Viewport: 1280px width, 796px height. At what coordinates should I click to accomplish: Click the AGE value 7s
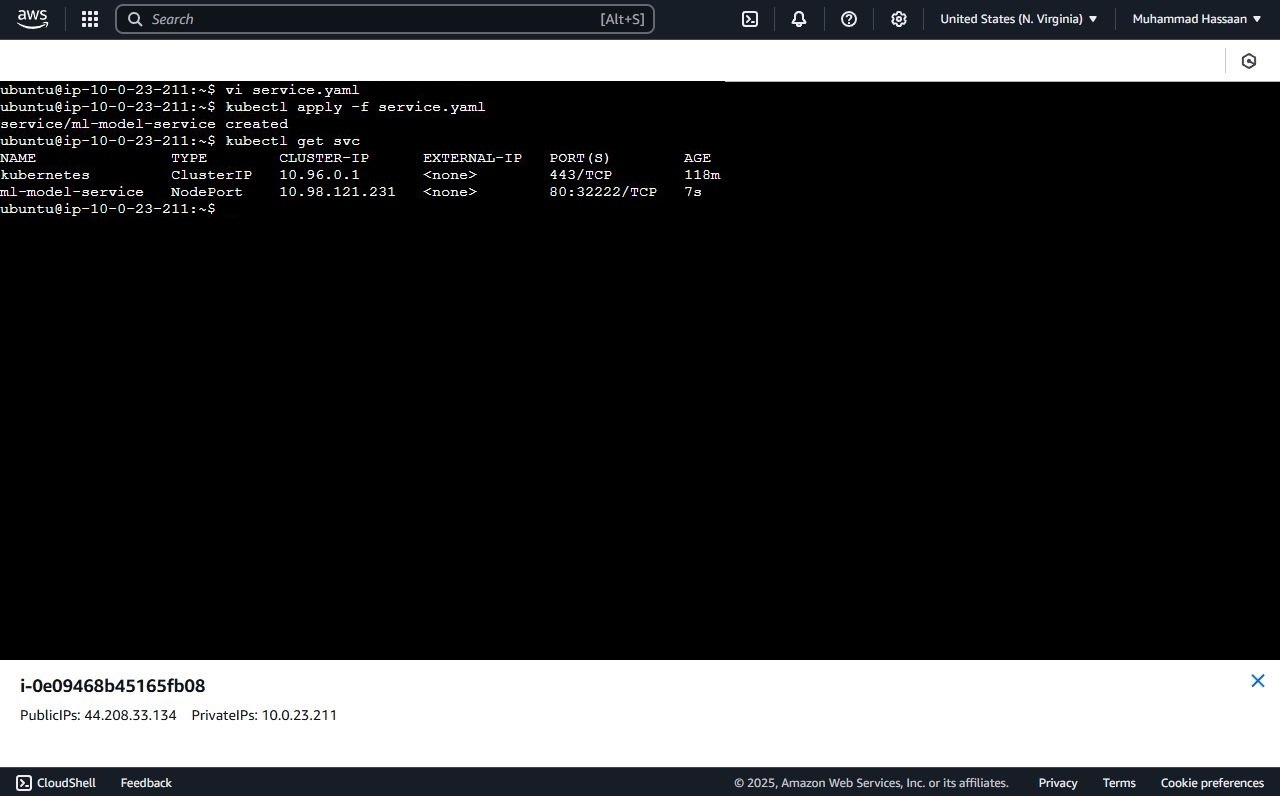pyautogui.click(x=693, y=192)
